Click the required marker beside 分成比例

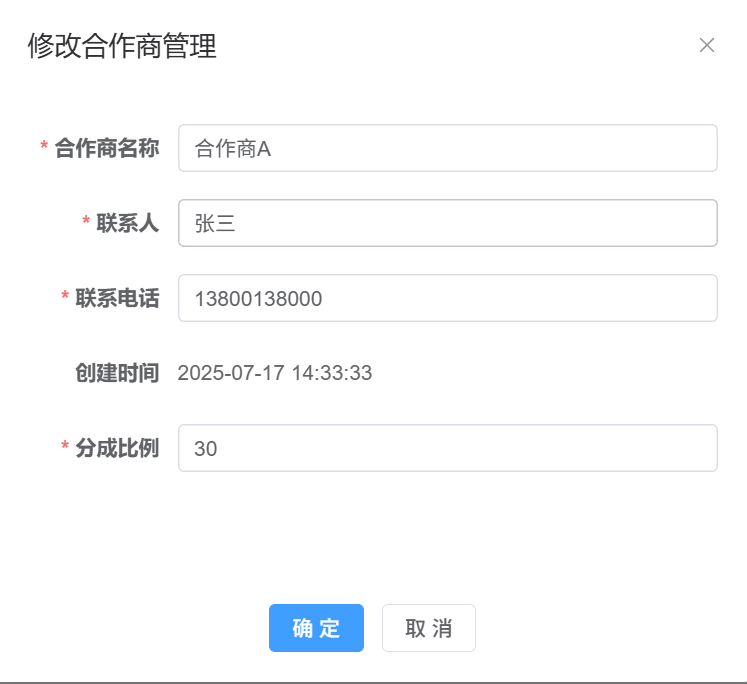point(65,448)
